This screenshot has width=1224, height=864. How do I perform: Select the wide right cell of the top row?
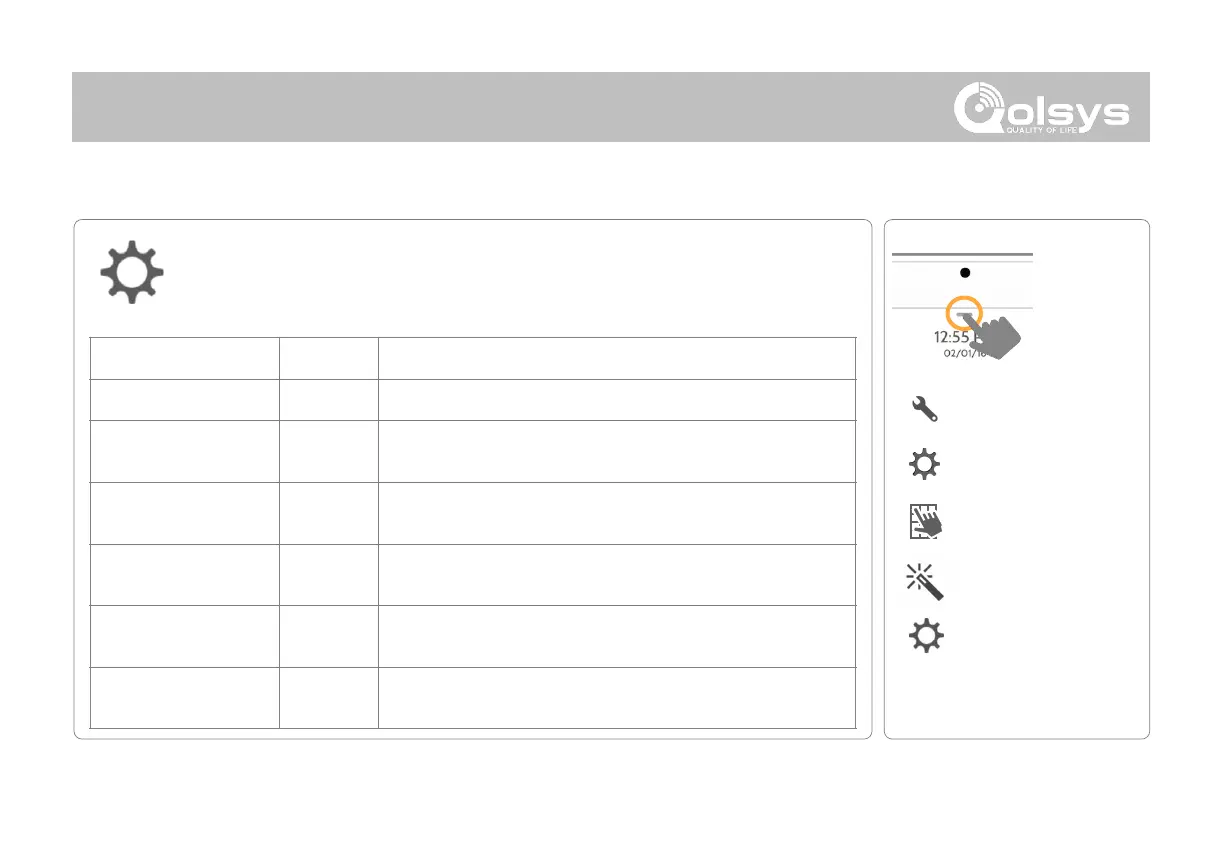pos(616,358)
